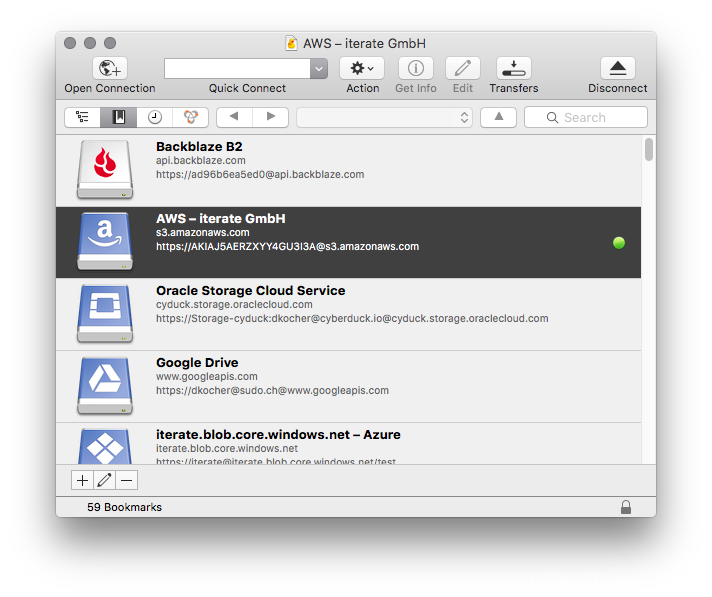
Task: Focus the Quick Connect input field
Action: tap(237, 69)
